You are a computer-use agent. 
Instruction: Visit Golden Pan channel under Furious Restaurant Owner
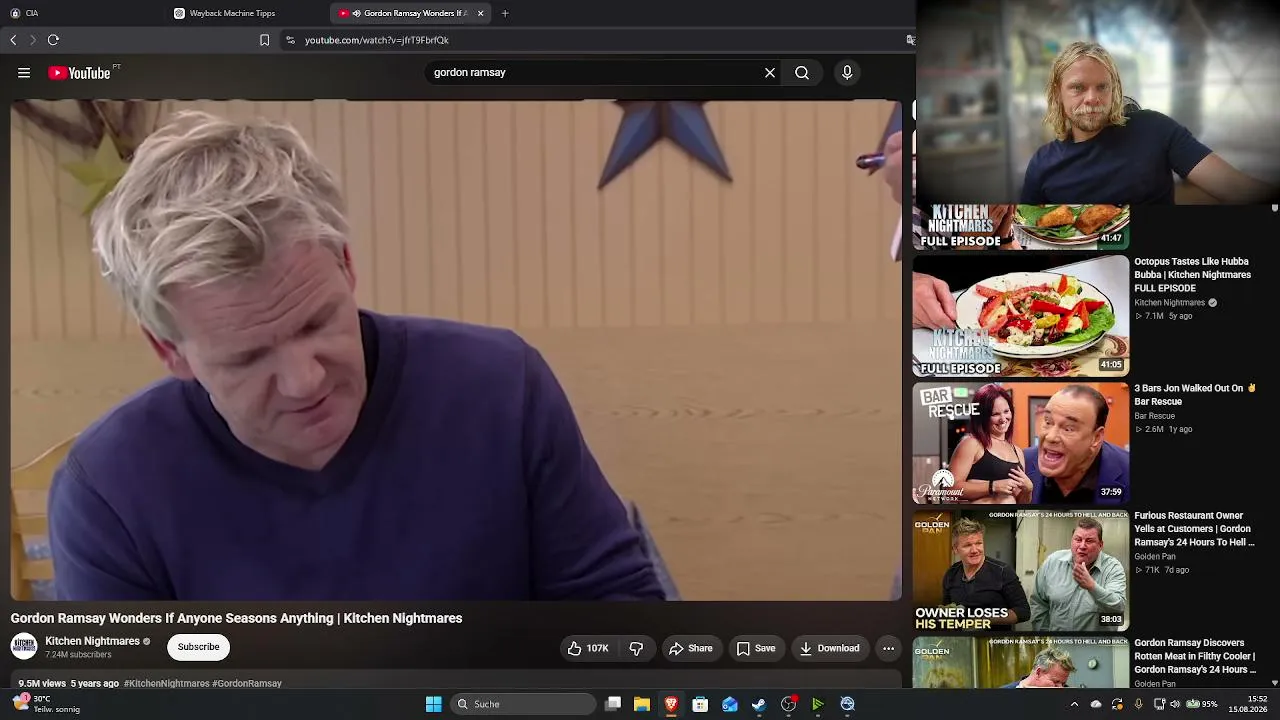point(1155,556)
